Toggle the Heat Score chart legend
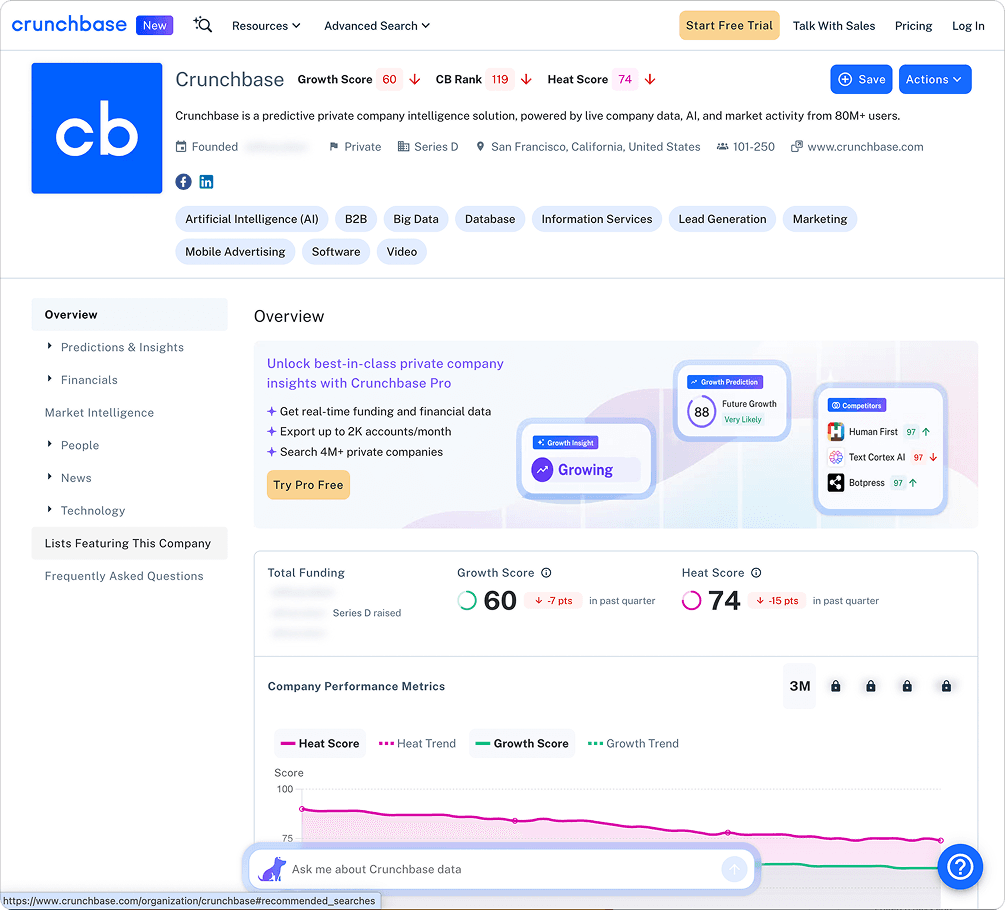1005x910 pixels. tap(320, 743)
